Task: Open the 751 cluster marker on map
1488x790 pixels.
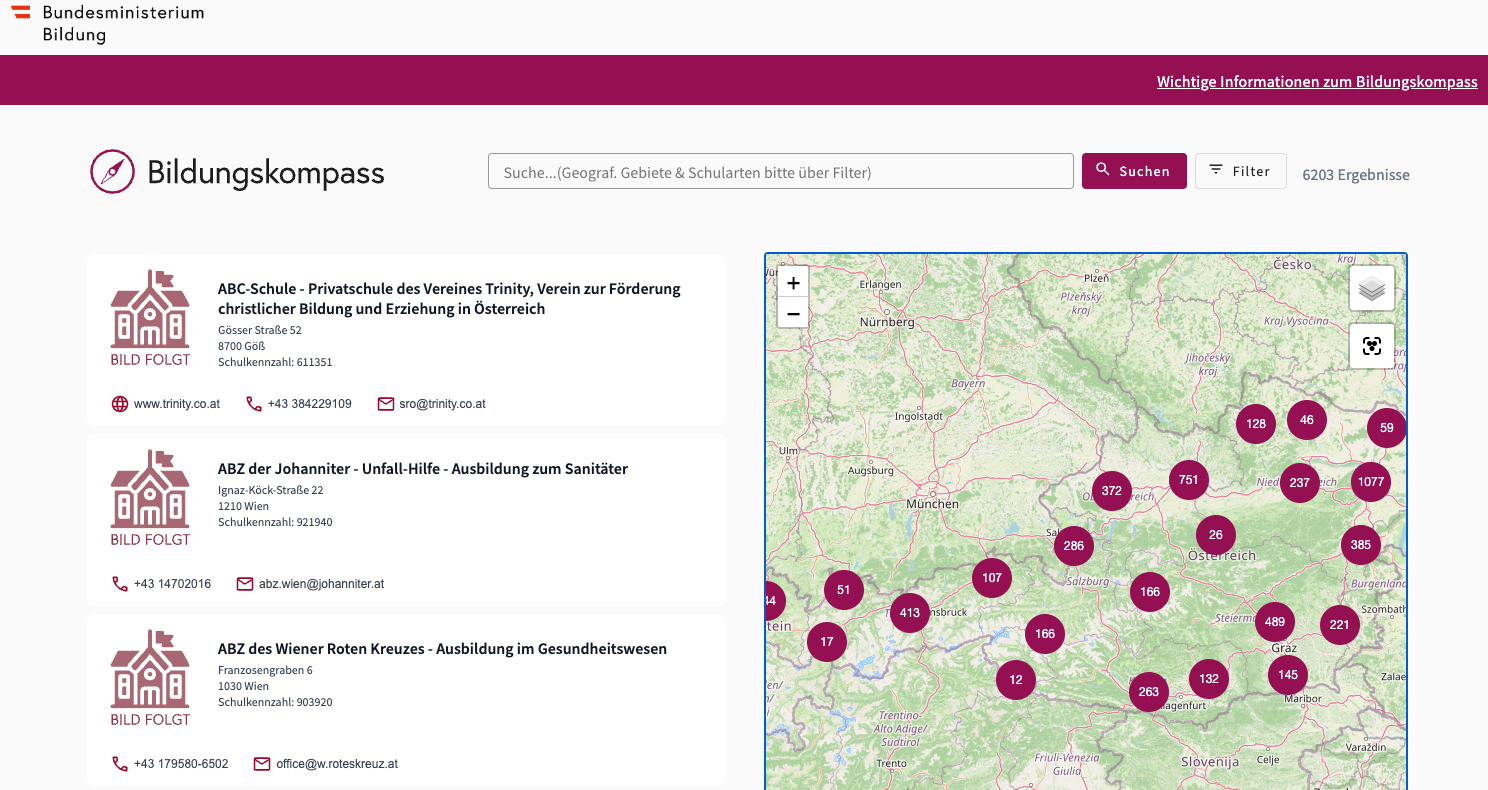Action: point(1188,480)
